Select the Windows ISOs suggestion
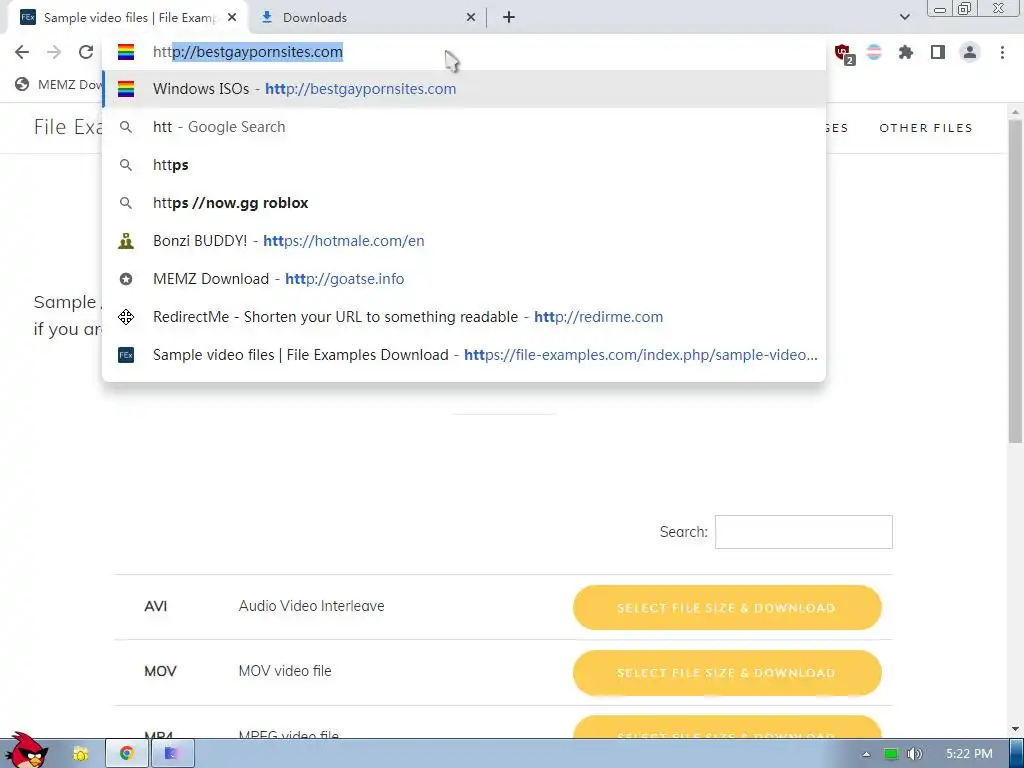Viewport: 1024px width, 768px height. 464,89
